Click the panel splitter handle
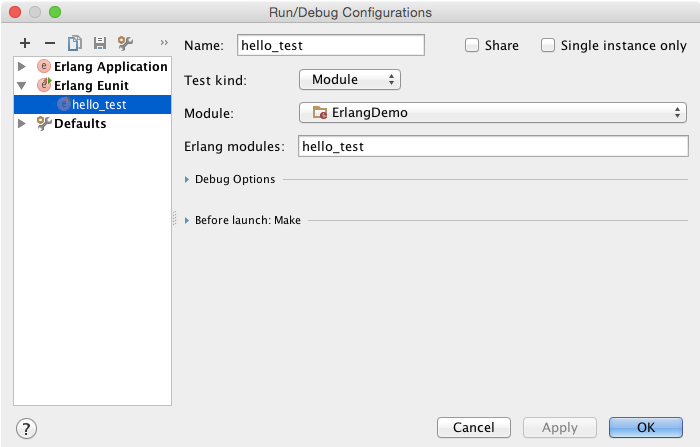 (x=175, y=218)
